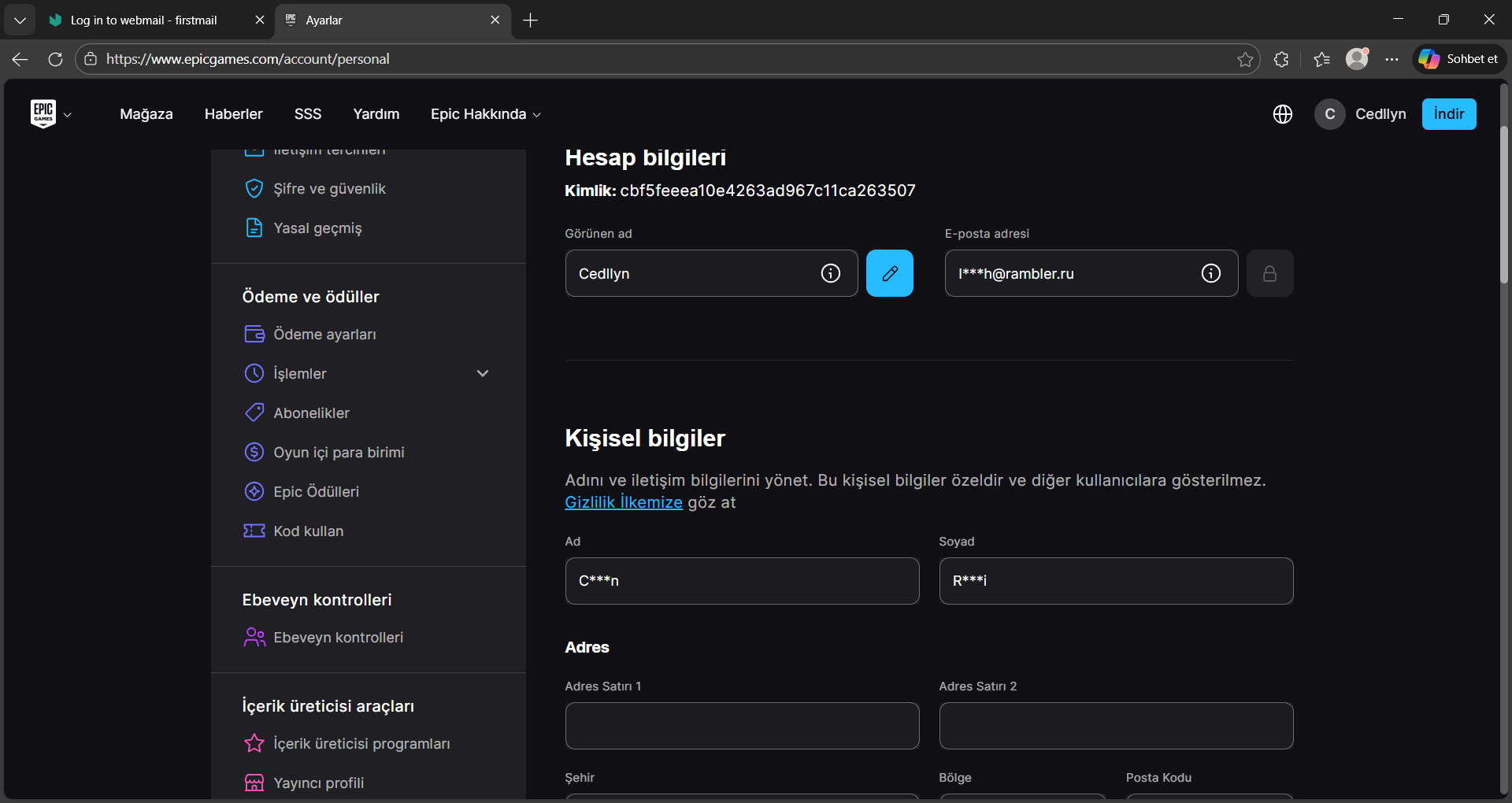The width and height of the screenshot is (1512, 803).
Task: Show info for E-posta adresi
Action: tap(1211, 273)
